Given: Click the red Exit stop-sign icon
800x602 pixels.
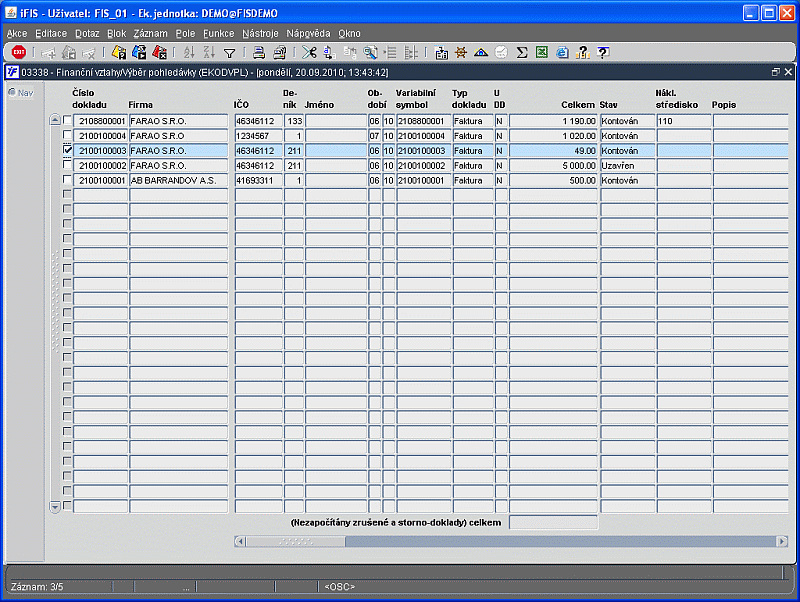Looking at the screenshot, I should (x=19, y=52).
